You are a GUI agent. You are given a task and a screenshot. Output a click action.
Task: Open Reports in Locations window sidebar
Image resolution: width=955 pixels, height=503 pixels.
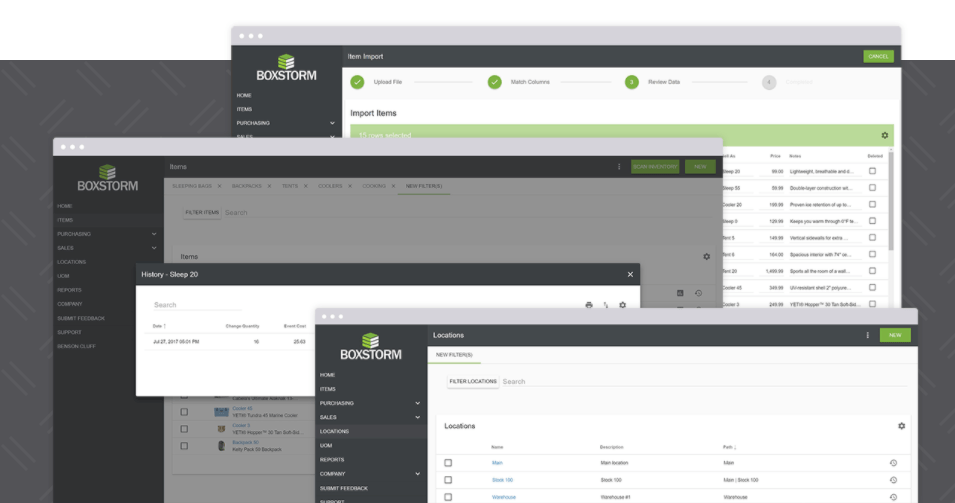332,460
